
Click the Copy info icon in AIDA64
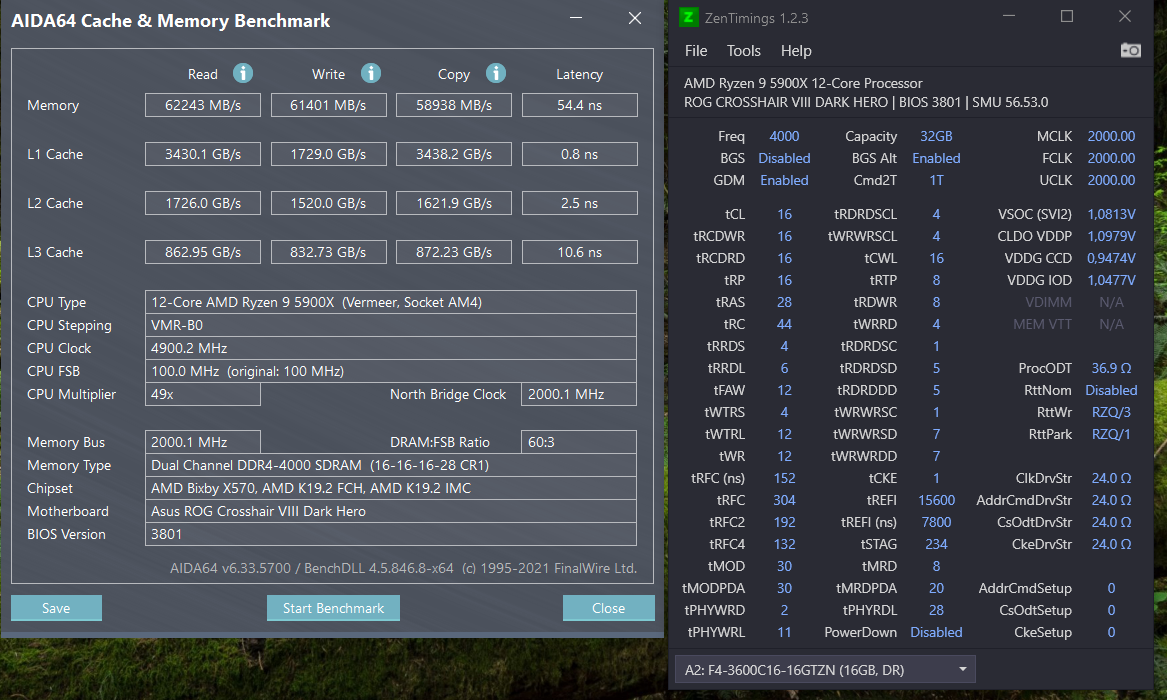[496, 73]
